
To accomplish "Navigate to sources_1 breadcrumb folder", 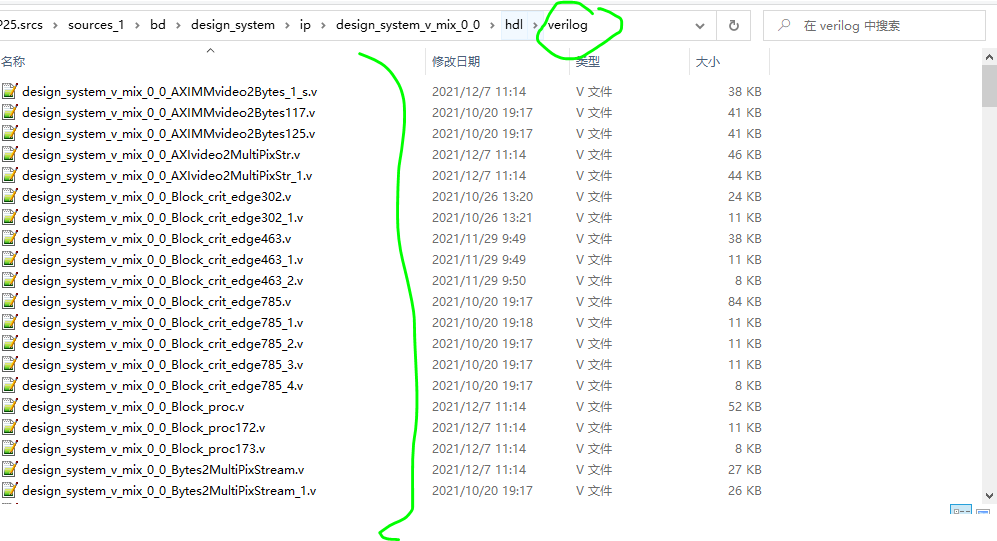I will point(96,25).
